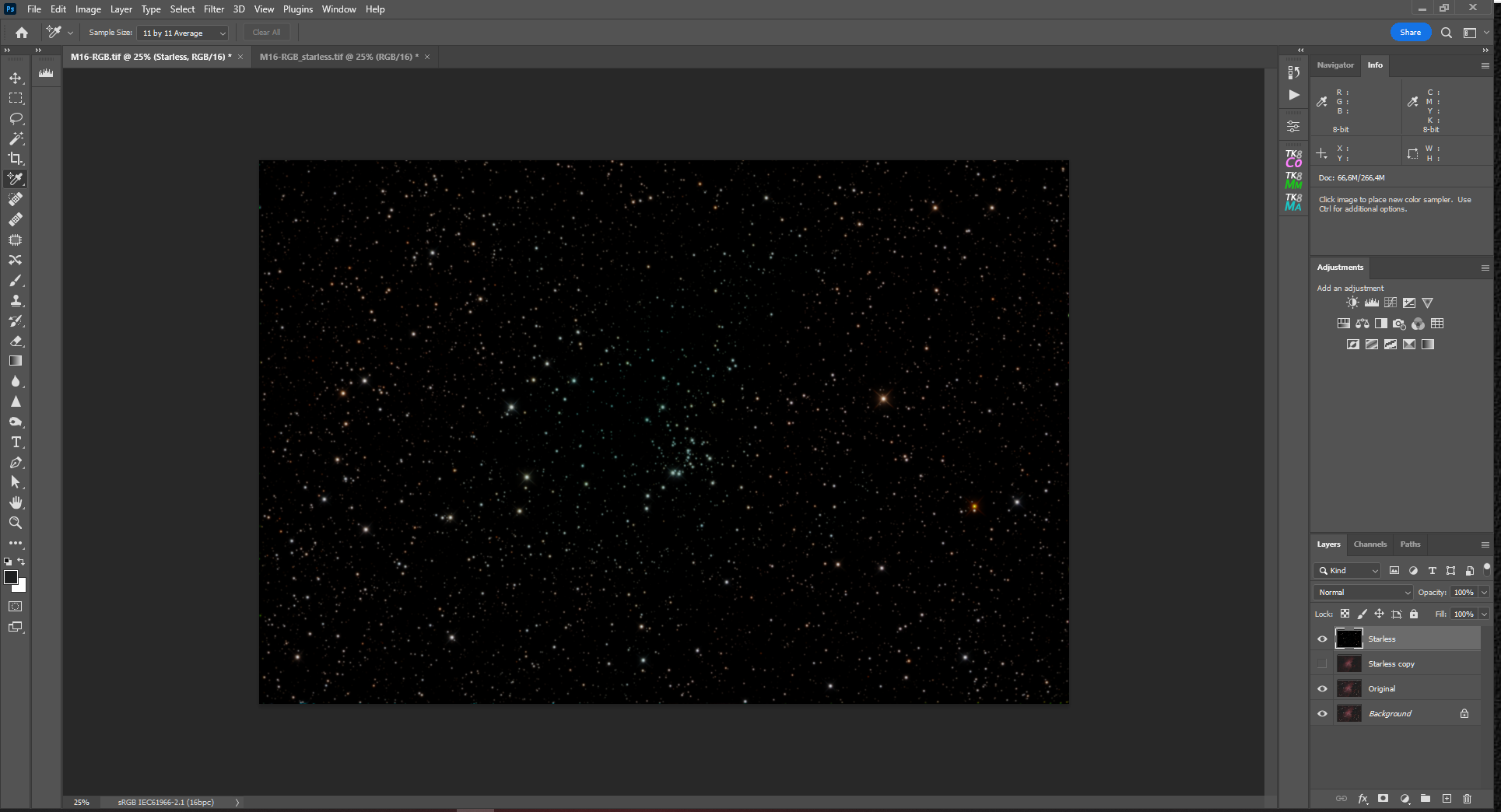Select the Hand tool
This screenshot has width=1501, height=812.
[16, 502]
